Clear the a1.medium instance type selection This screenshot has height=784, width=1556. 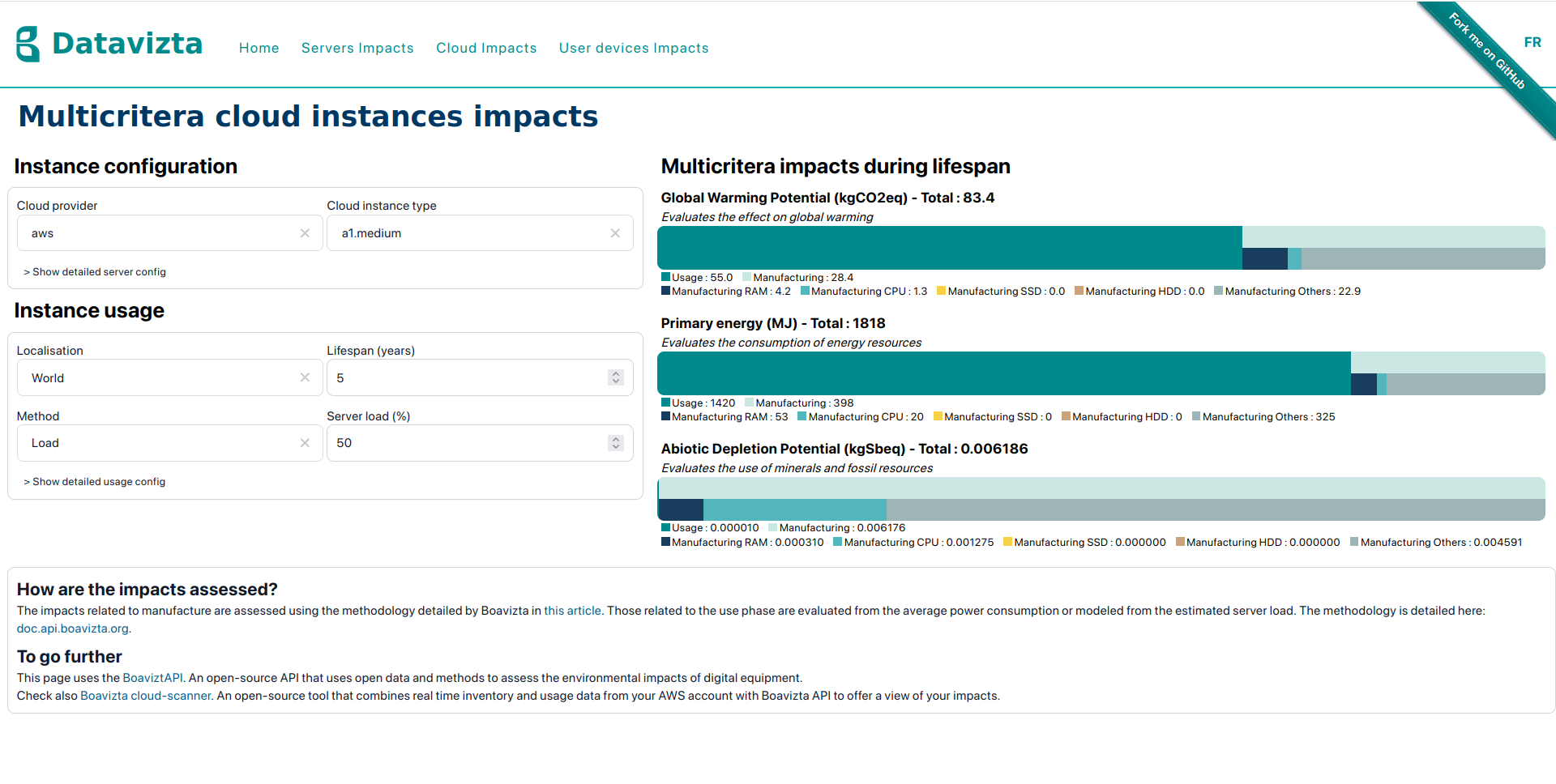pyautogui.click(x=615, y=233)
